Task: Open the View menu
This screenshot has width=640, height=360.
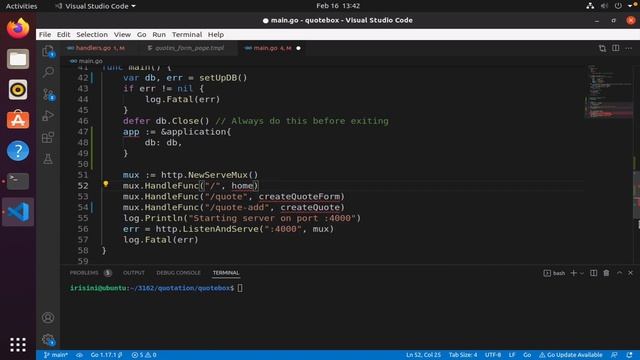Action: [122, 35]
